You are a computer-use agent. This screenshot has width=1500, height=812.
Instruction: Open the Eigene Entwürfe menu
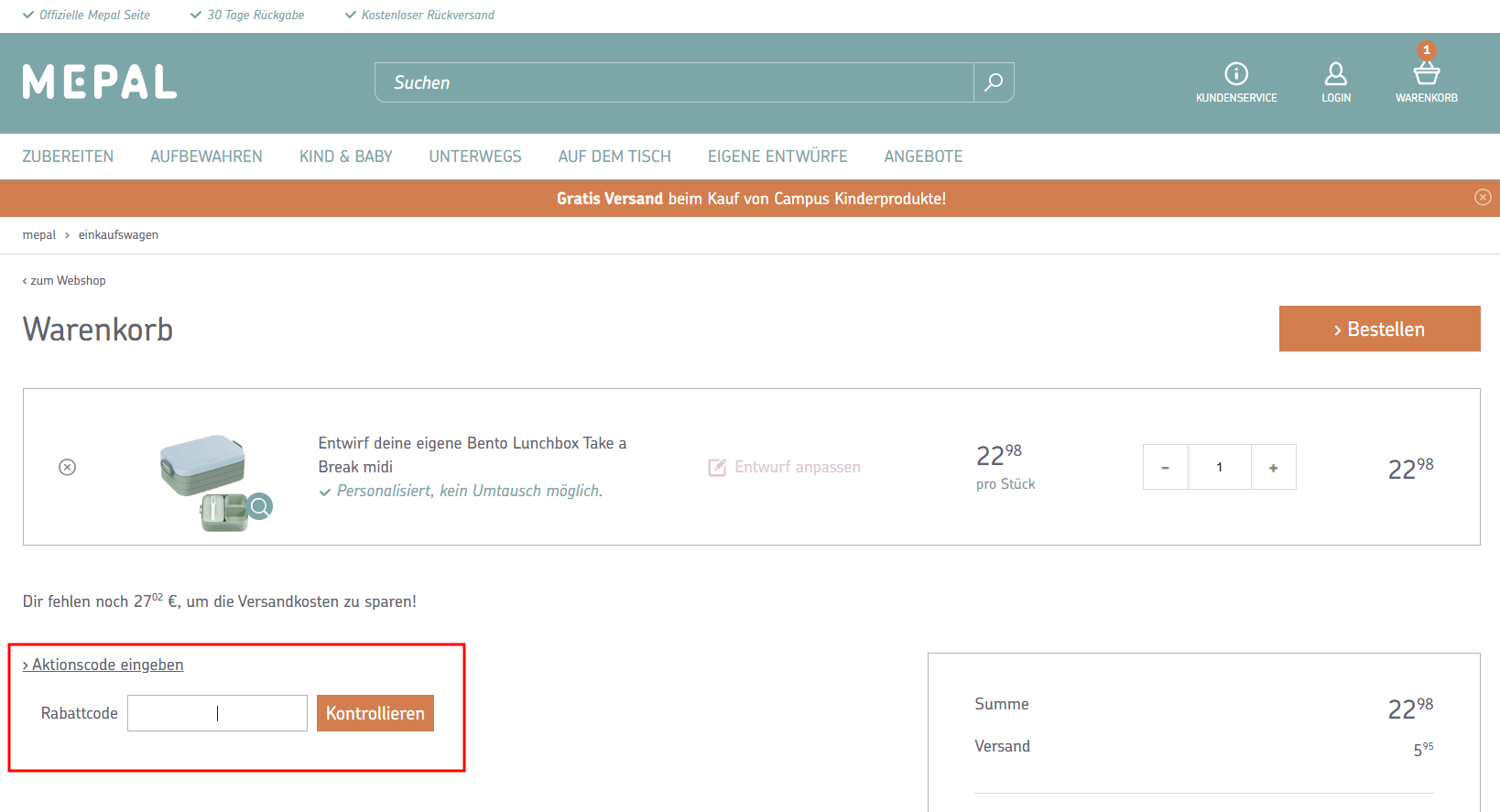(x=777, y=157)
